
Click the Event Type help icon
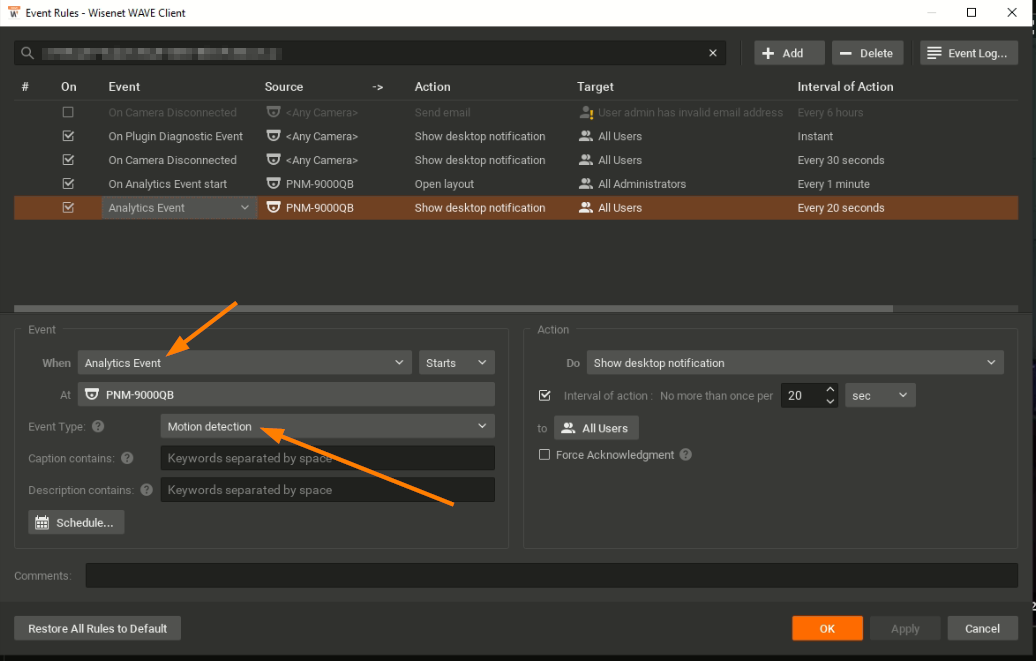pos(98,426)
